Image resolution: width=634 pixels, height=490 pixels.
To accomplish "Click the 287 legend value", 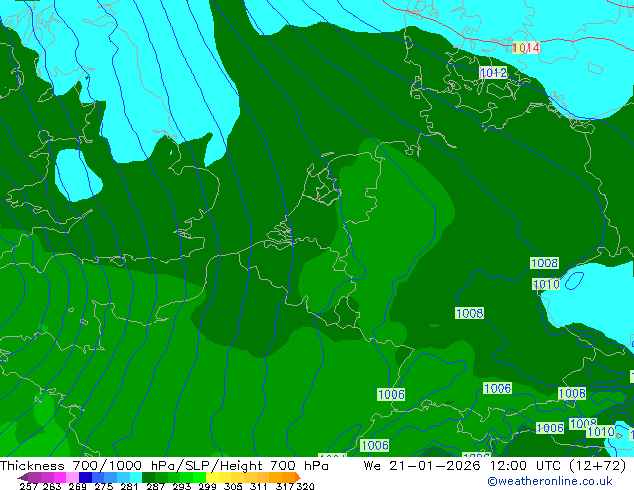I will 156,486.
